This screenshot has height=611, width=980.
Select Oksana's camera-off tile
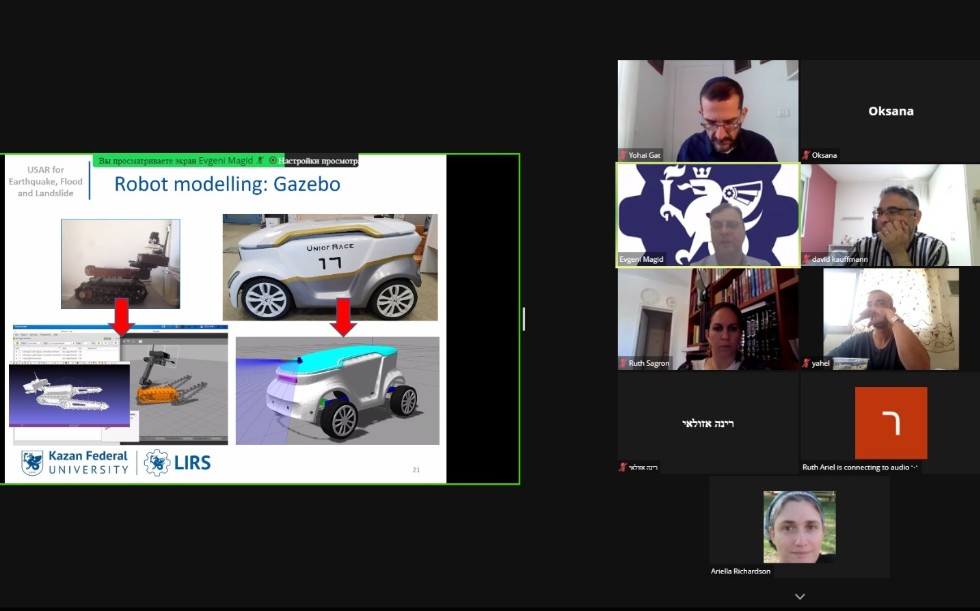point(890,110)
